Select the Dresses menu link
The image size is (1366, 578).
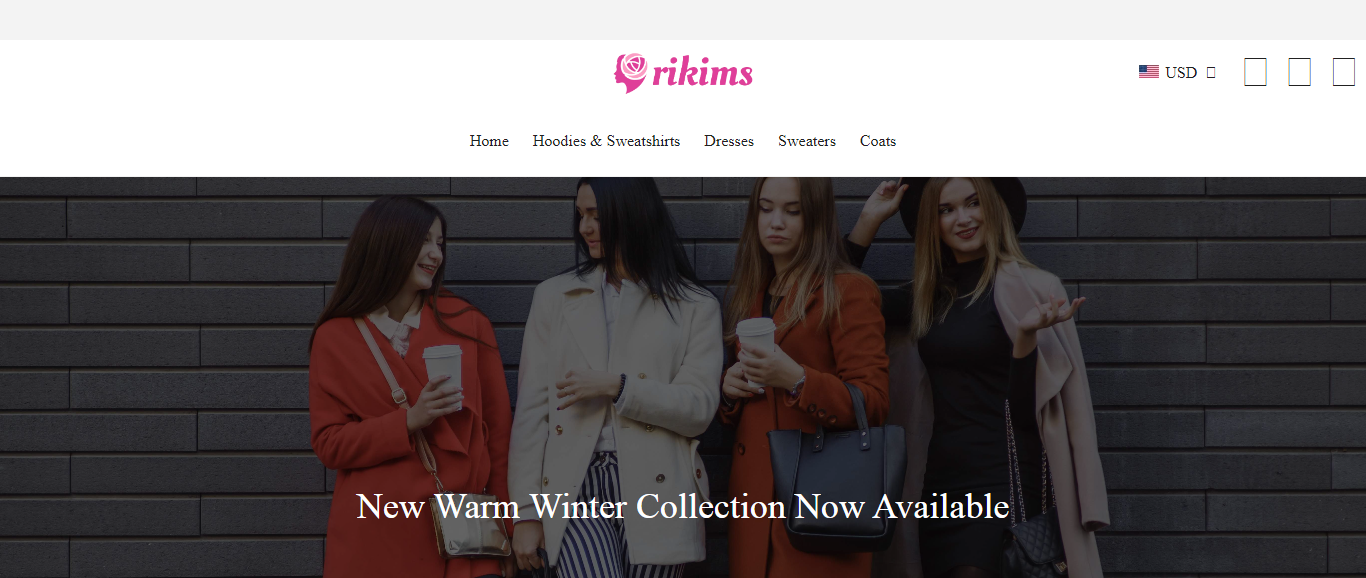[x=729, y=141]
